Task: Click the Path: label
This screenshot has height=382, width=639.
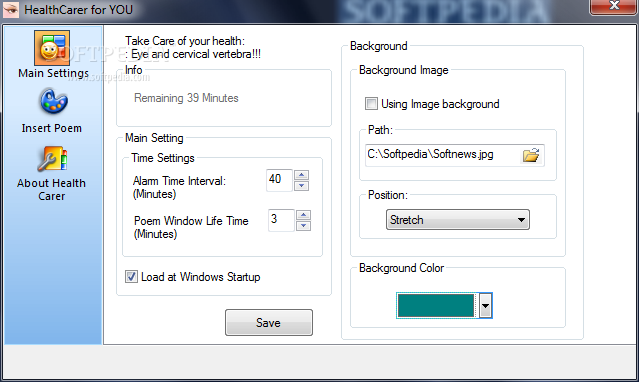Action: click(380, 130)
